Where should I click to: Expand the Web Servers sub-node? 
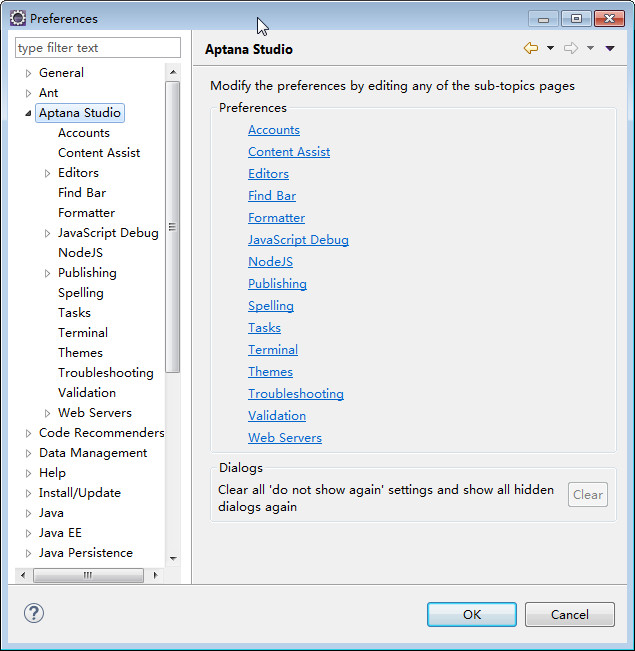[x=47, y=414]
